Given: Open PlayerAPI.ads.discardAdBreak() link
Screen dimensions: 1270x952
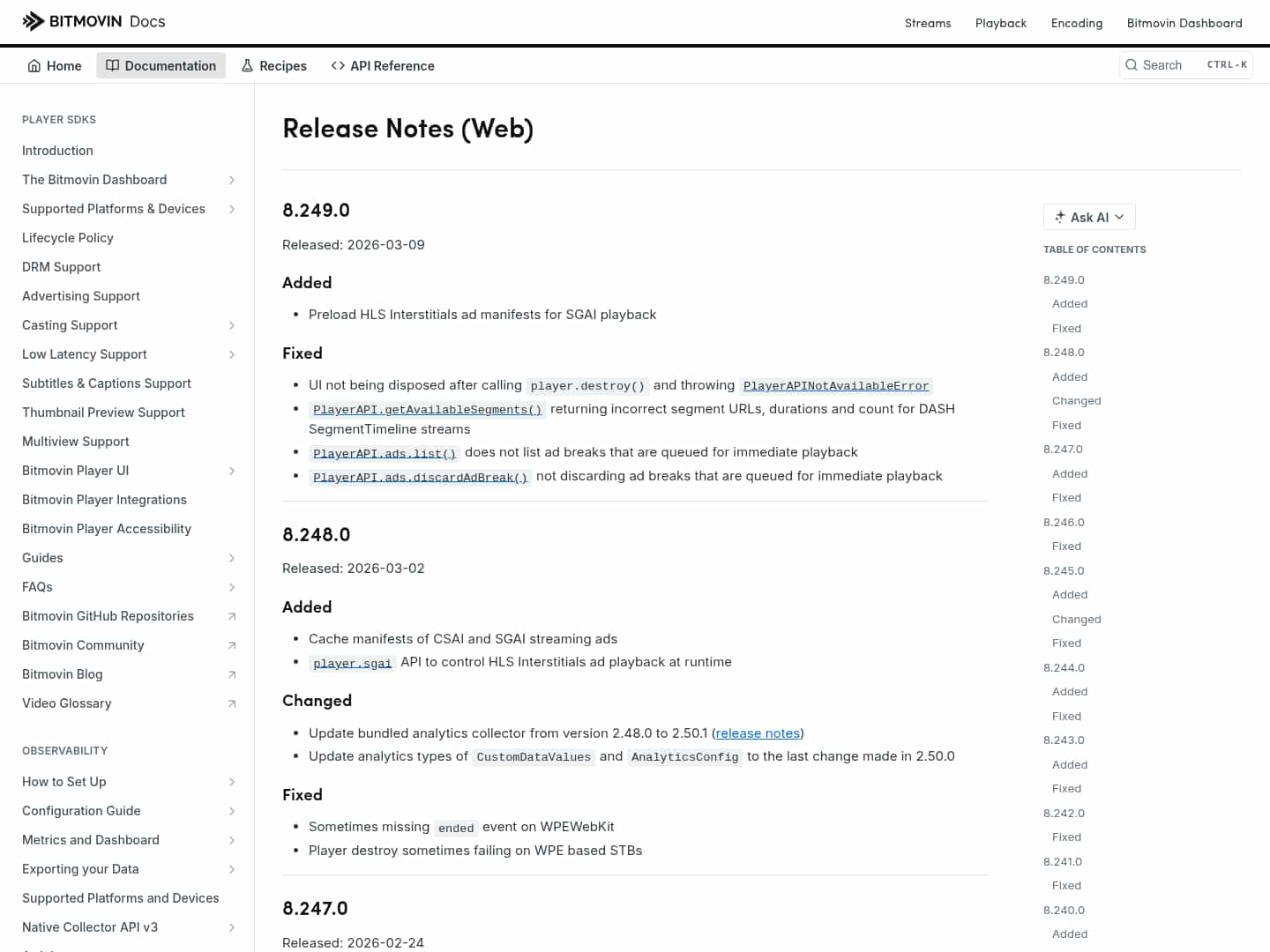Looking at the screenshot, I should tap(421, 477).
